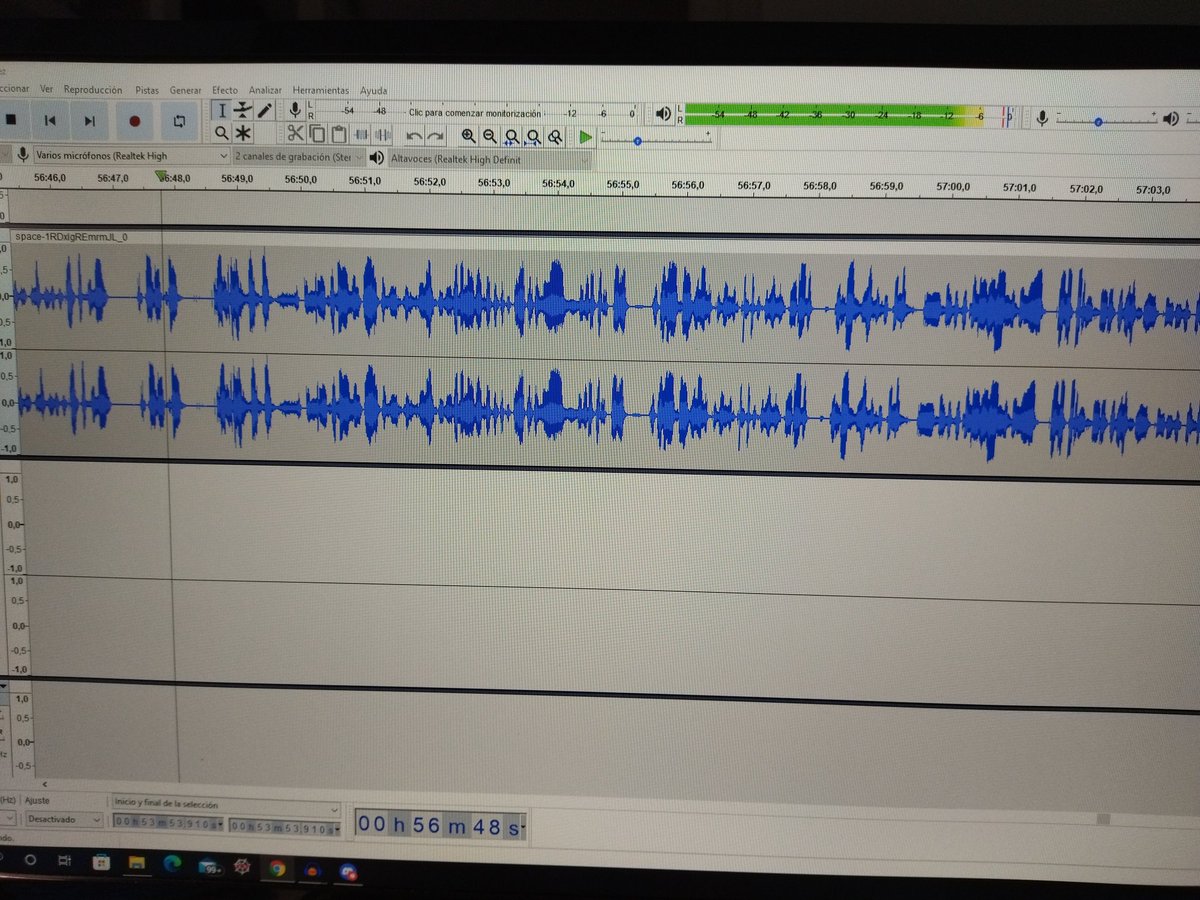Click the selection start time field
The image size is (1200, 900).
coord(168,825)
